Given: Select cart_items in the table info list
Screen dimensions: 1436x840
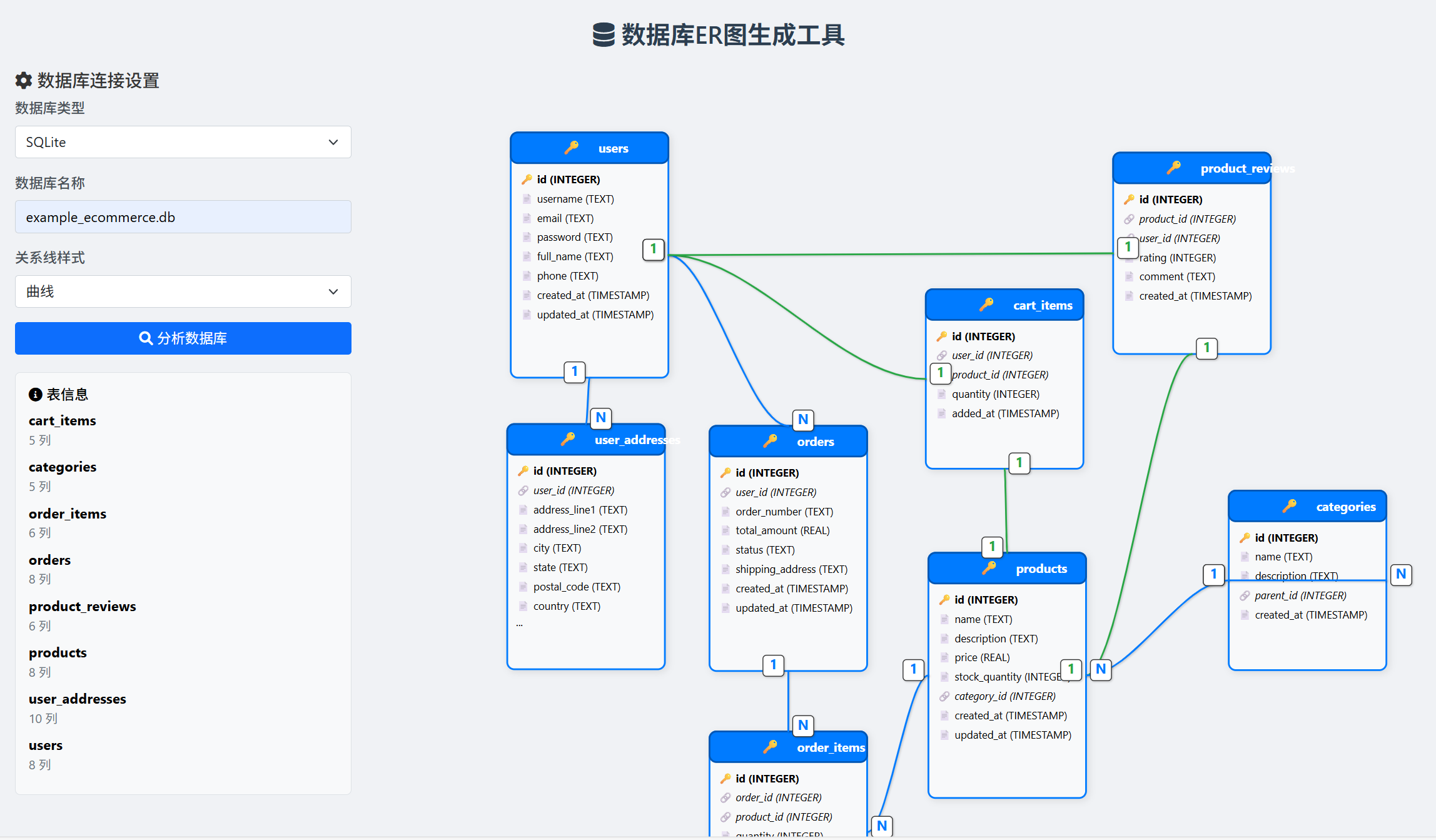Looking at the screenshot, I should (63, 421).
